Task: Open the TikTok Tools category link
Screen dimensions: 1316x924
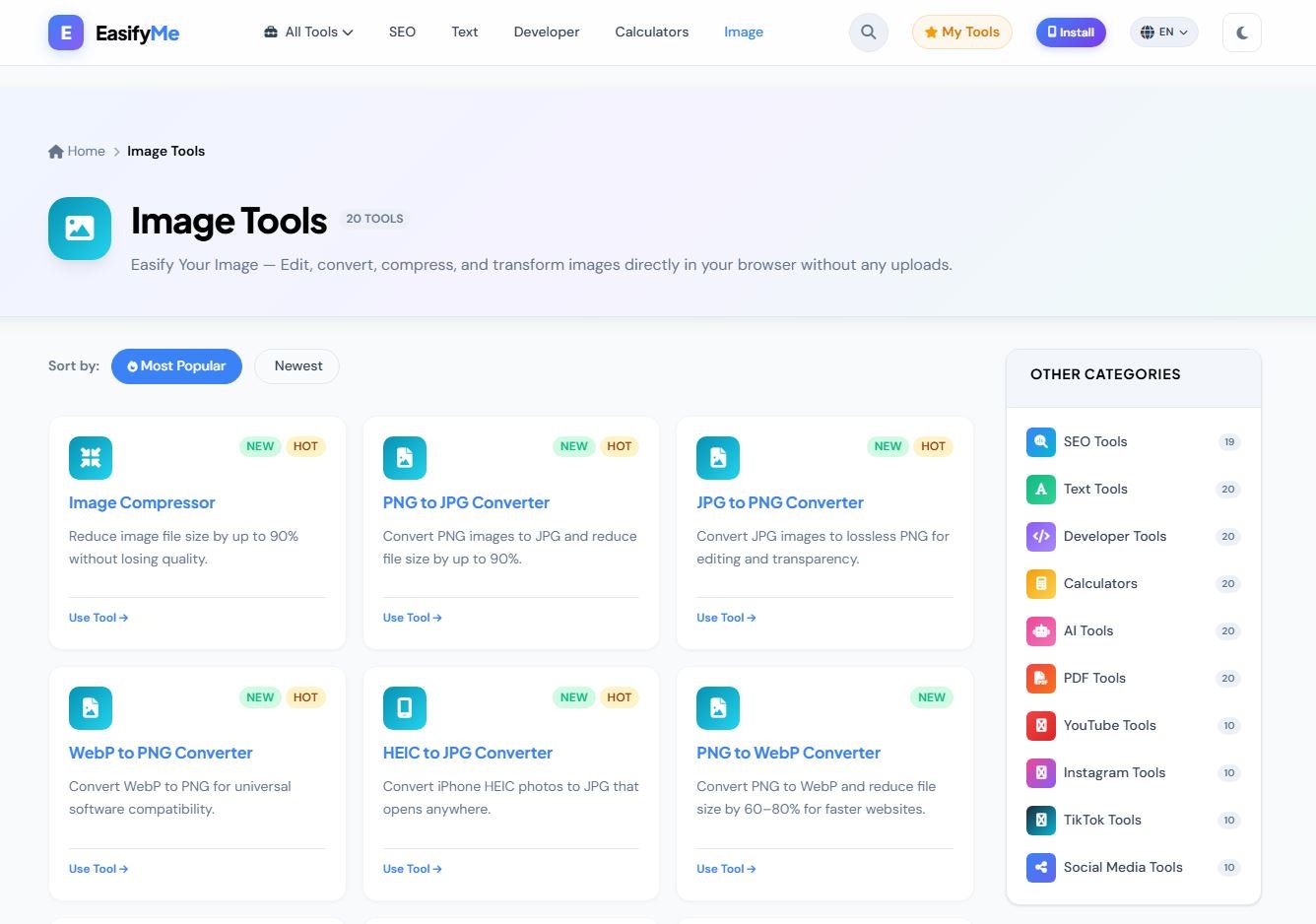Action: click(1134, 821)
